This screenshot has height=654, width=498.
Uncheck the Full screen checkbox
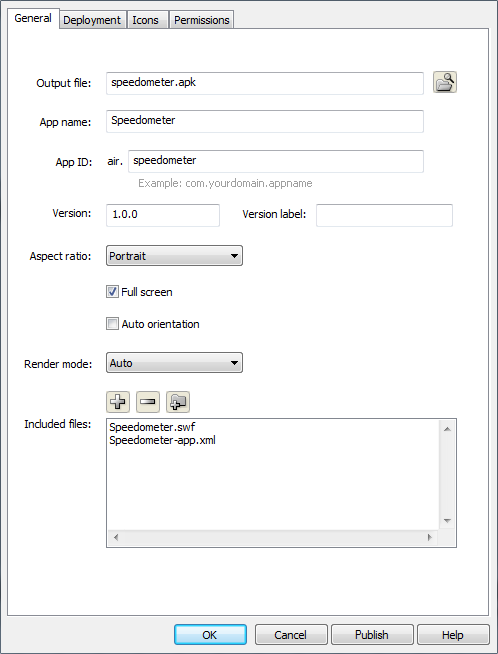pyautogui.click(x=112, y=292)
